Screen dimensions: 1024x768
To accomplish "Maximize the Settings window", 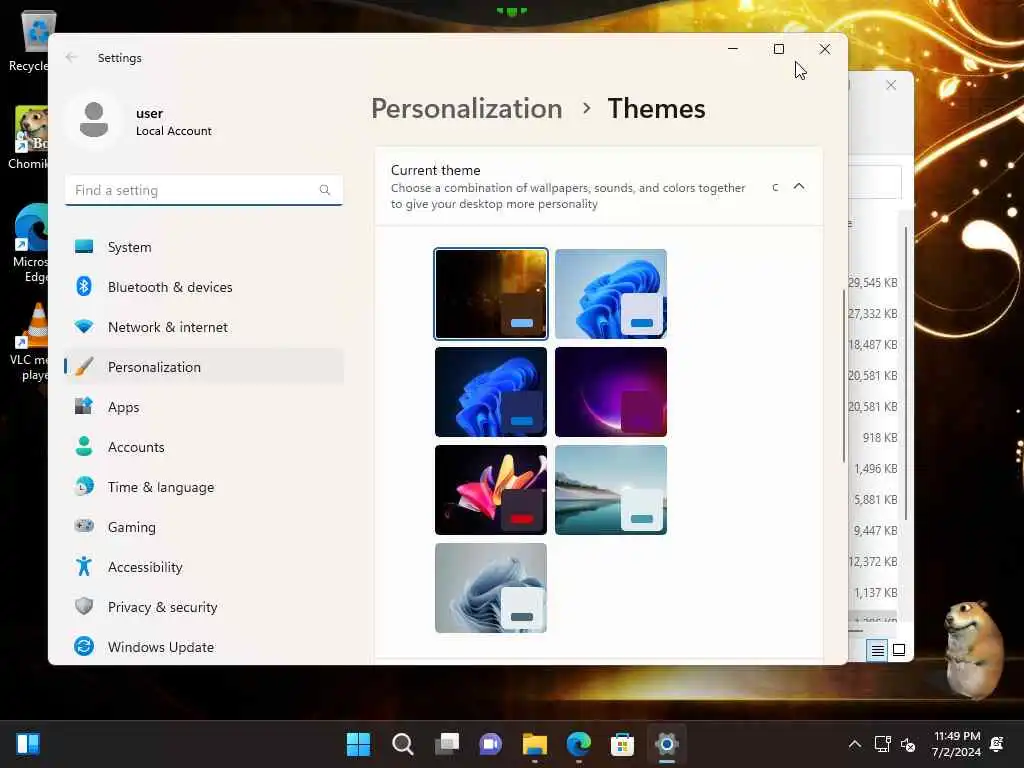I will click(x=778, y=49).
